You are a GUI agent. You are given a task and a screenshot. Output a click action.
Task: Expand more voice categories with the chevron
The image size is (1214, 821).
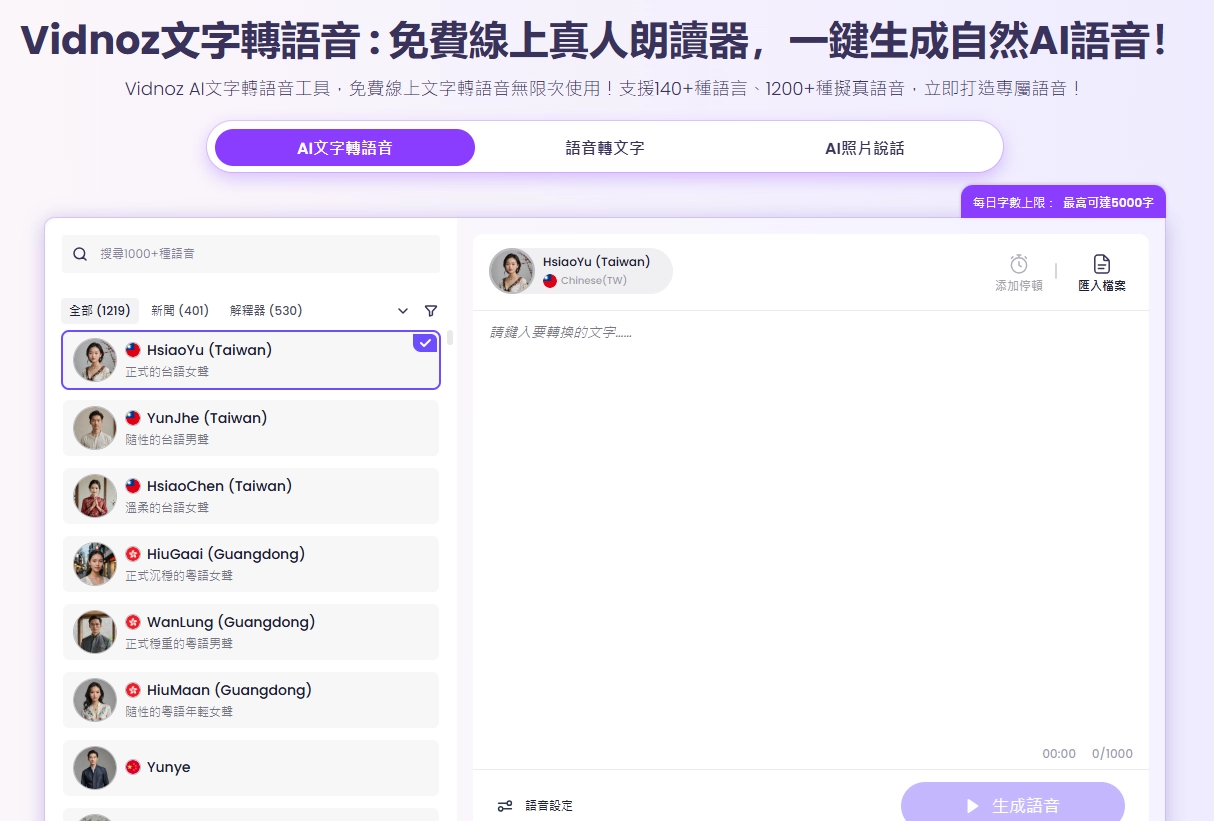[x=403, y=311]
